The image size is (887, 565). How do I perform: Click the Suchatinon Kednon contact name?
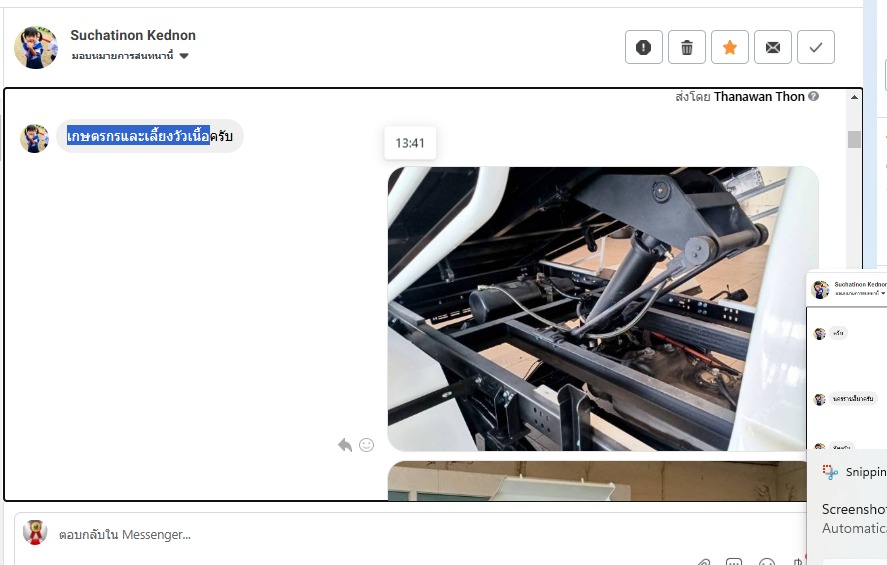[x=133, y=35]
